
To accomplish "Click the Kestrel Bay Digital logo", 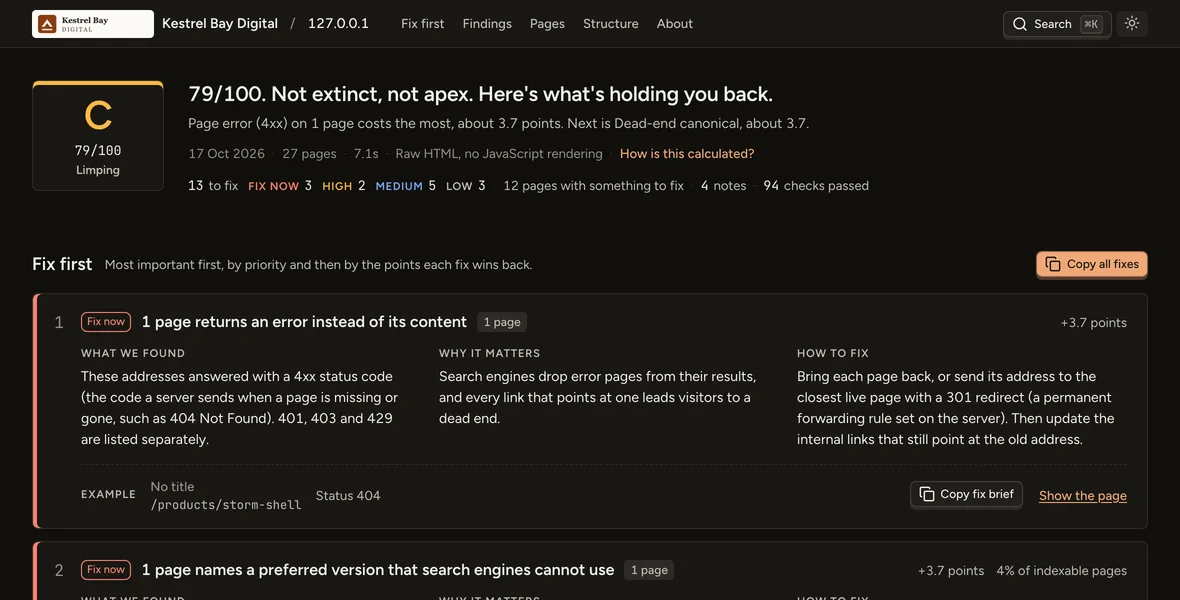I will click(93, 24).
